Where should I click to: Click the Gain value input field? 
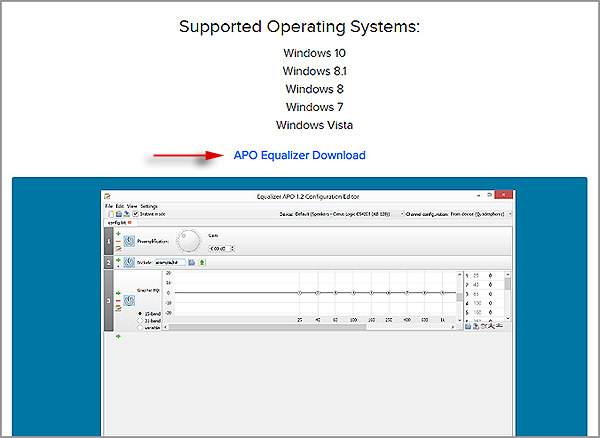[219, 249]
